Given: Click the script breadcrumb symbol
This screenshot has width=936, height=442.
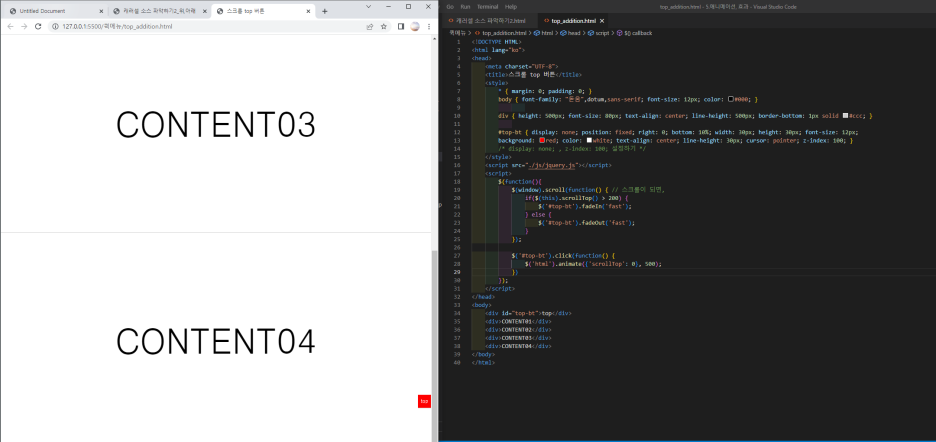Looking at the screenshot, I should click(x=599, y=33).
